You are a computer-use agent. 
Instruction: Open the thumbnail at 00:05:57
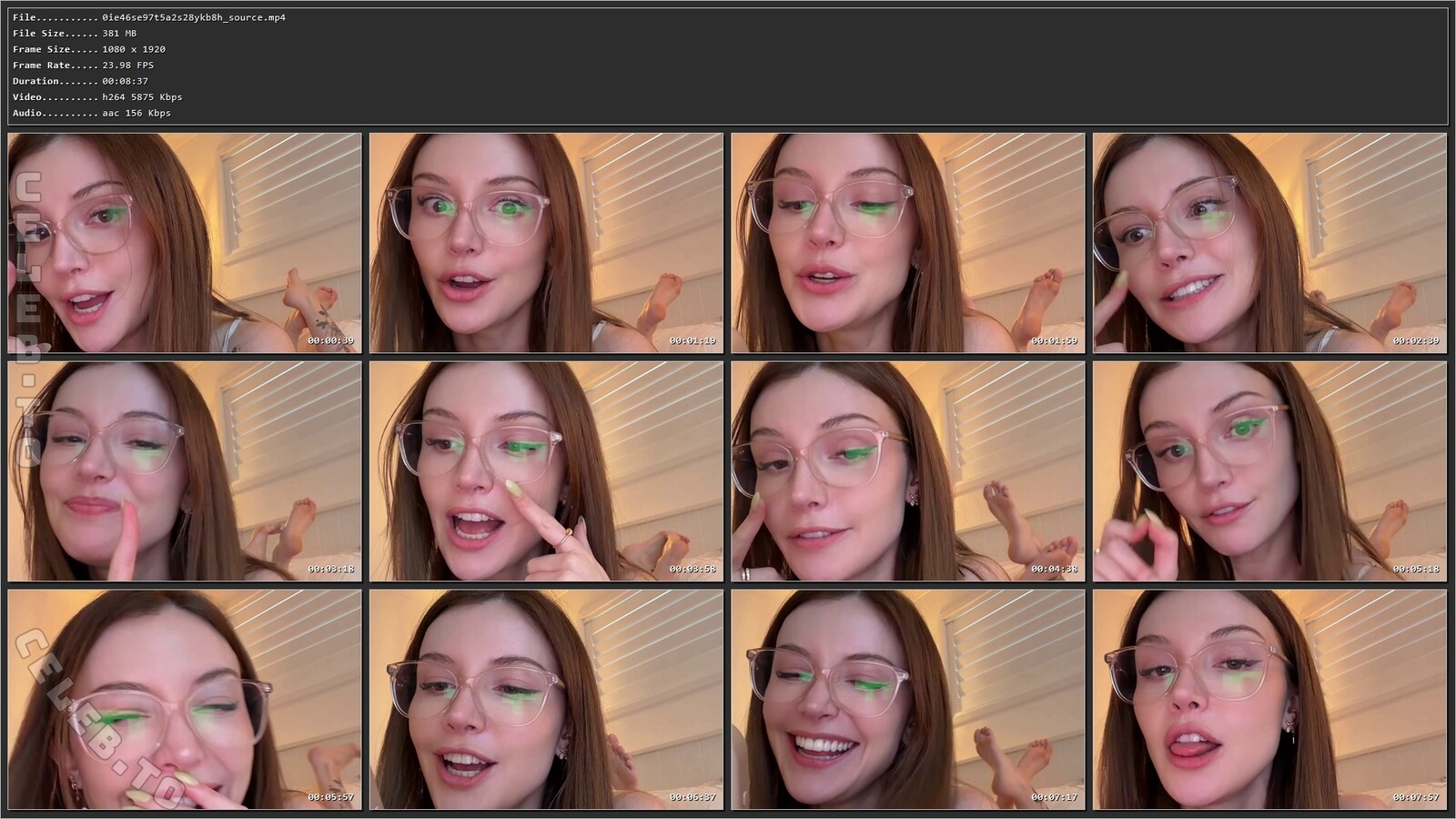pyautogui.click(x=185, y=700)
